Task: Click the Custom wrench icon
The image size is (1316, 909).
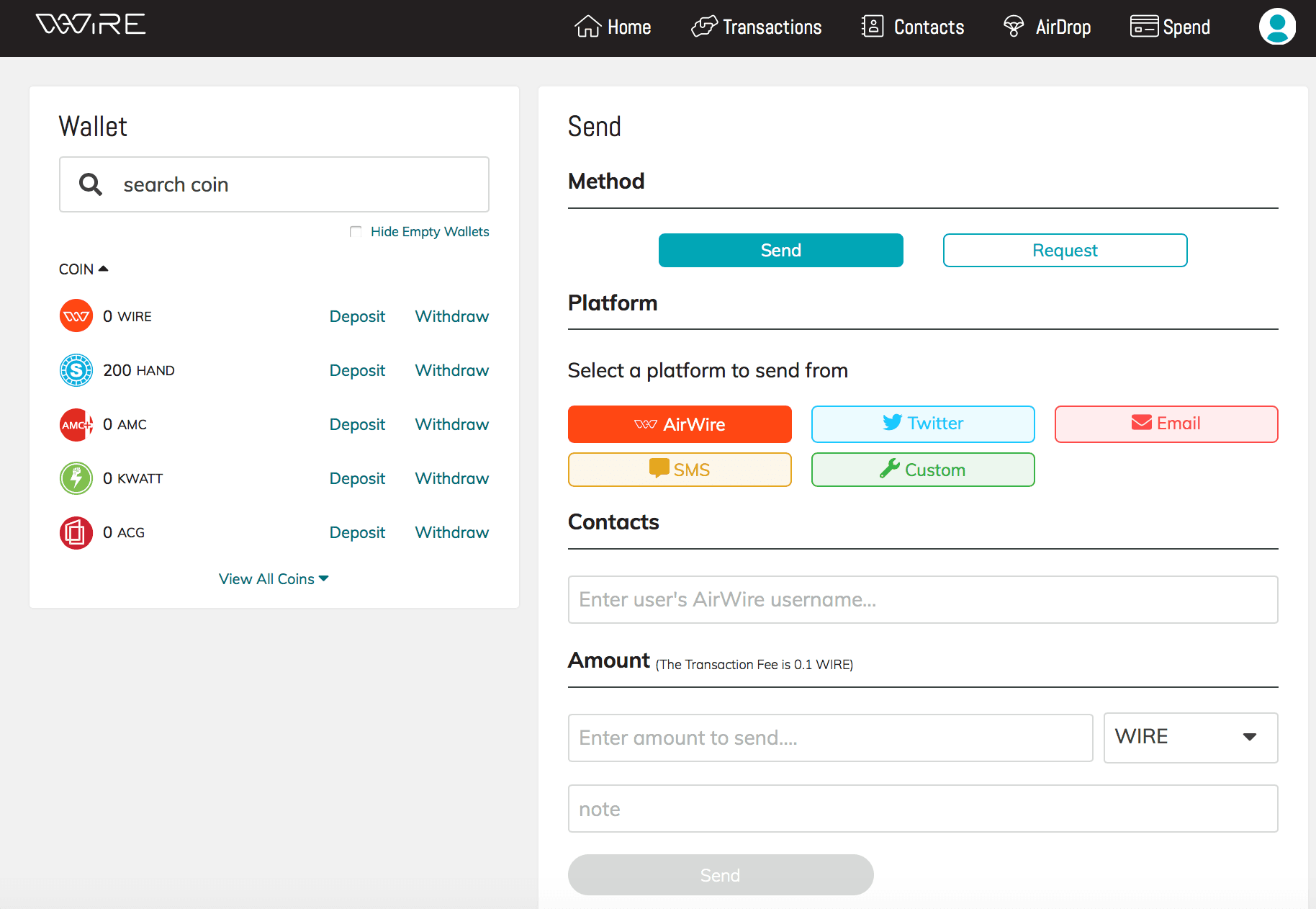Action: point(890,469)
